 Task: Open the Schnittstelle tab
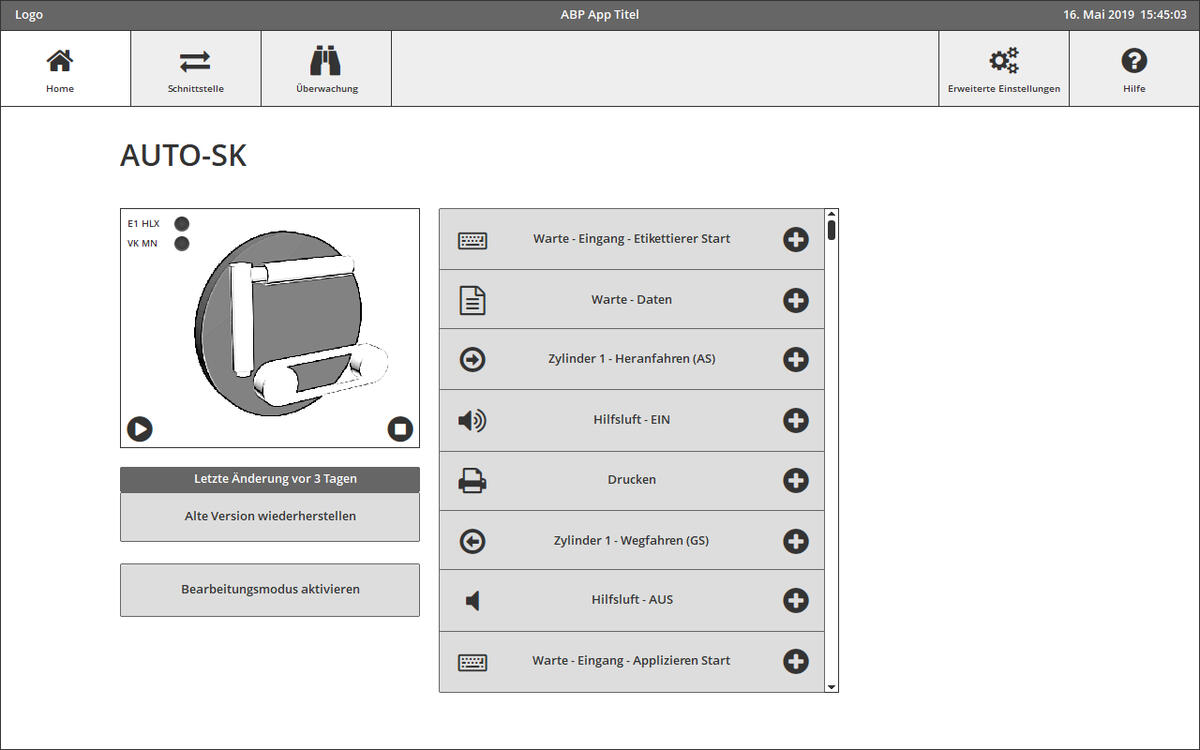pos(196,69)
